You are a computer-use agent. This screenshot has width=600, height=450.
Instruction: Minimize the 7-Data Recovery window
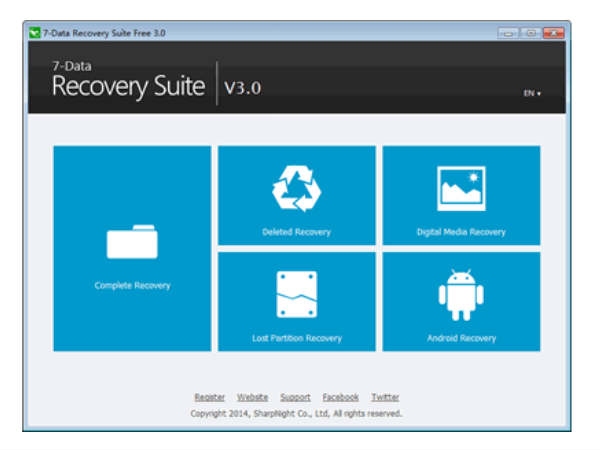(x=508, y=33)
